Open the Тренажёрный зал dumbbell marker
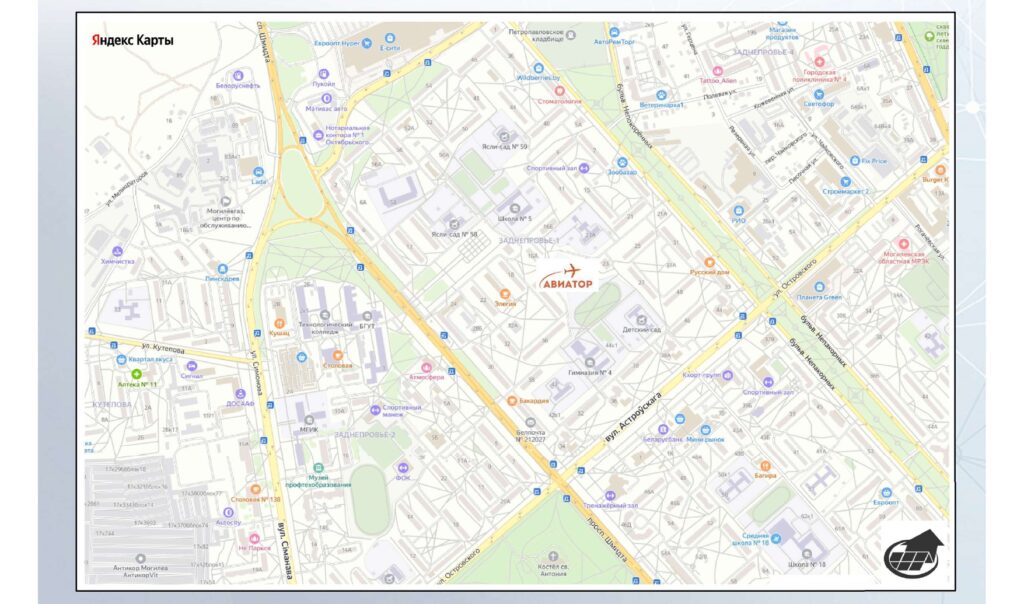 coord(610,496)
